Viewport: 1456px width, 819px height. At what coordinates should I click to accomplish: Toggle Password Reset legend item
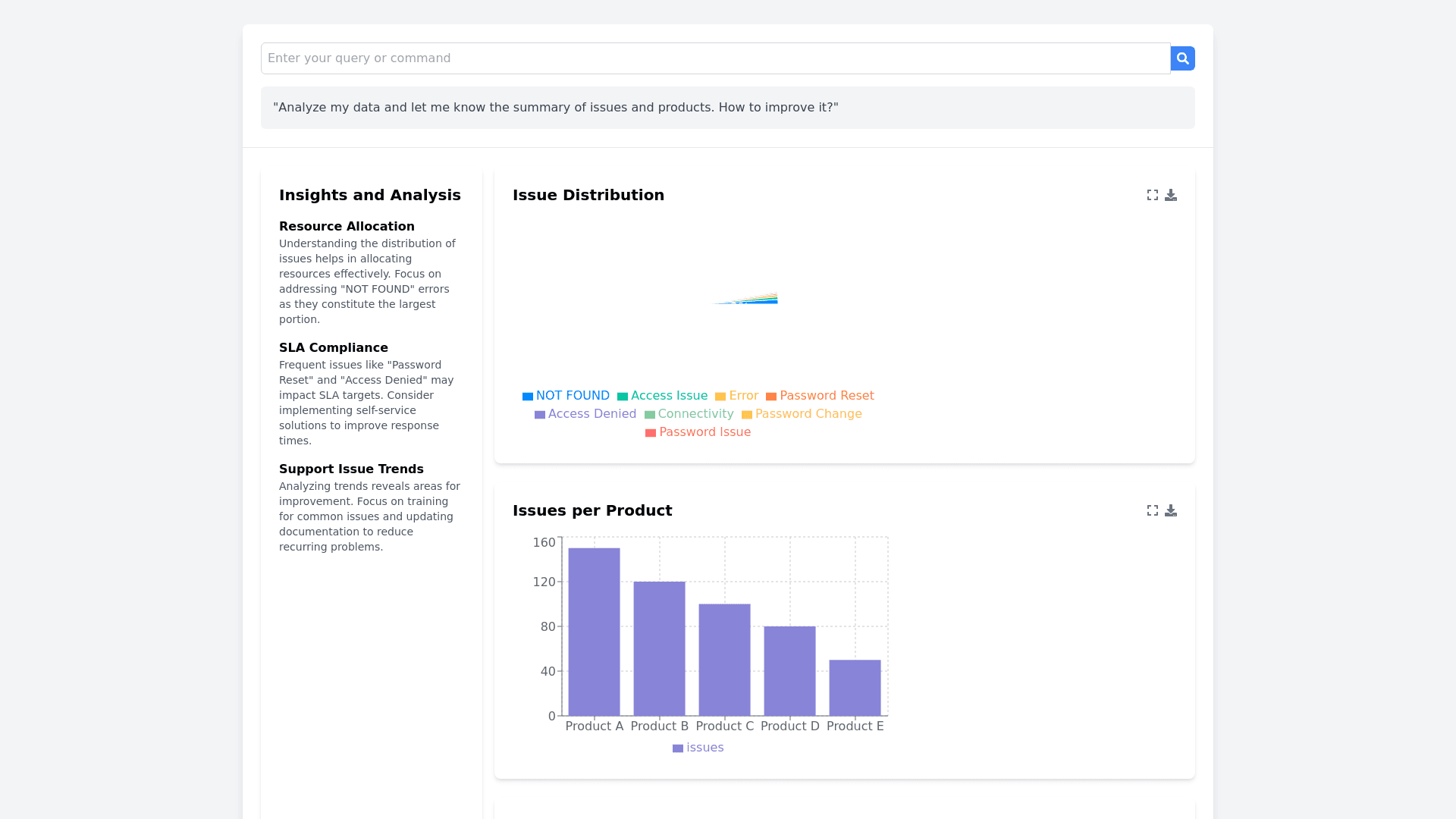coord(820,396)
